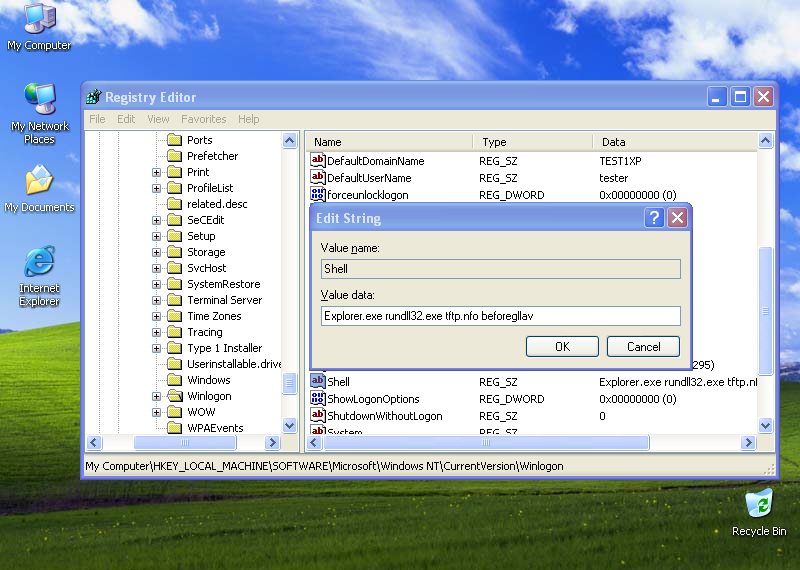Open the Help menu
The image size is (800, 570).
(x=248, y=119)
